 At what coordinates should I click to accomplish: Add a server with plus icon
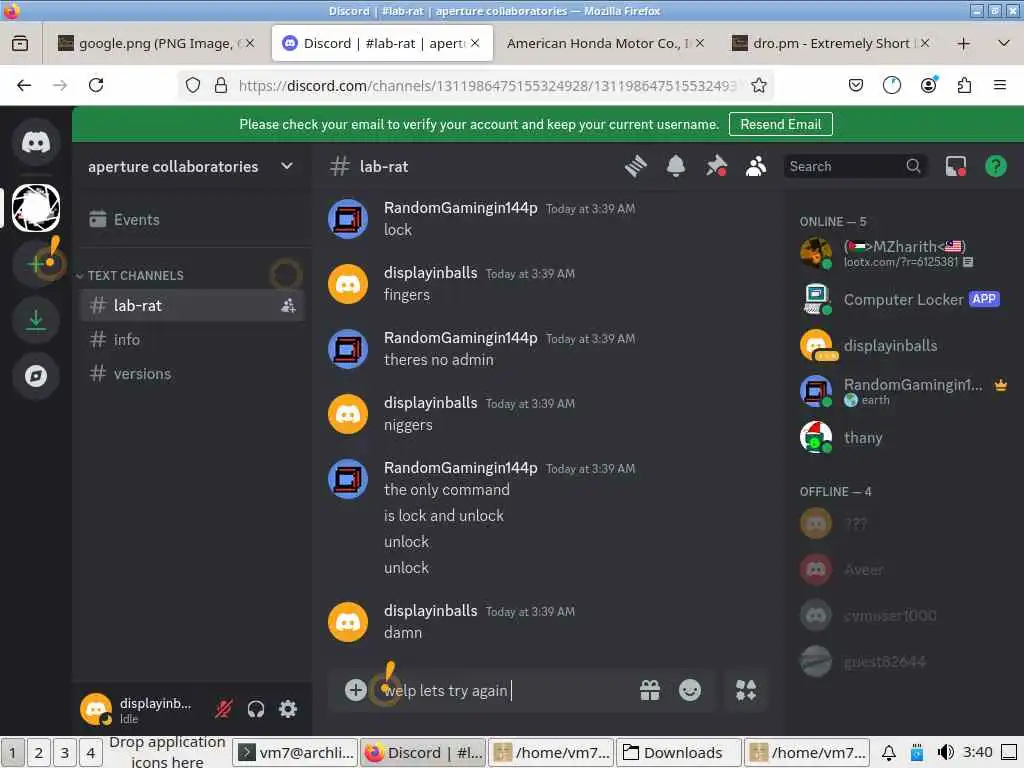pyautogui.click(x=36, y=263)
